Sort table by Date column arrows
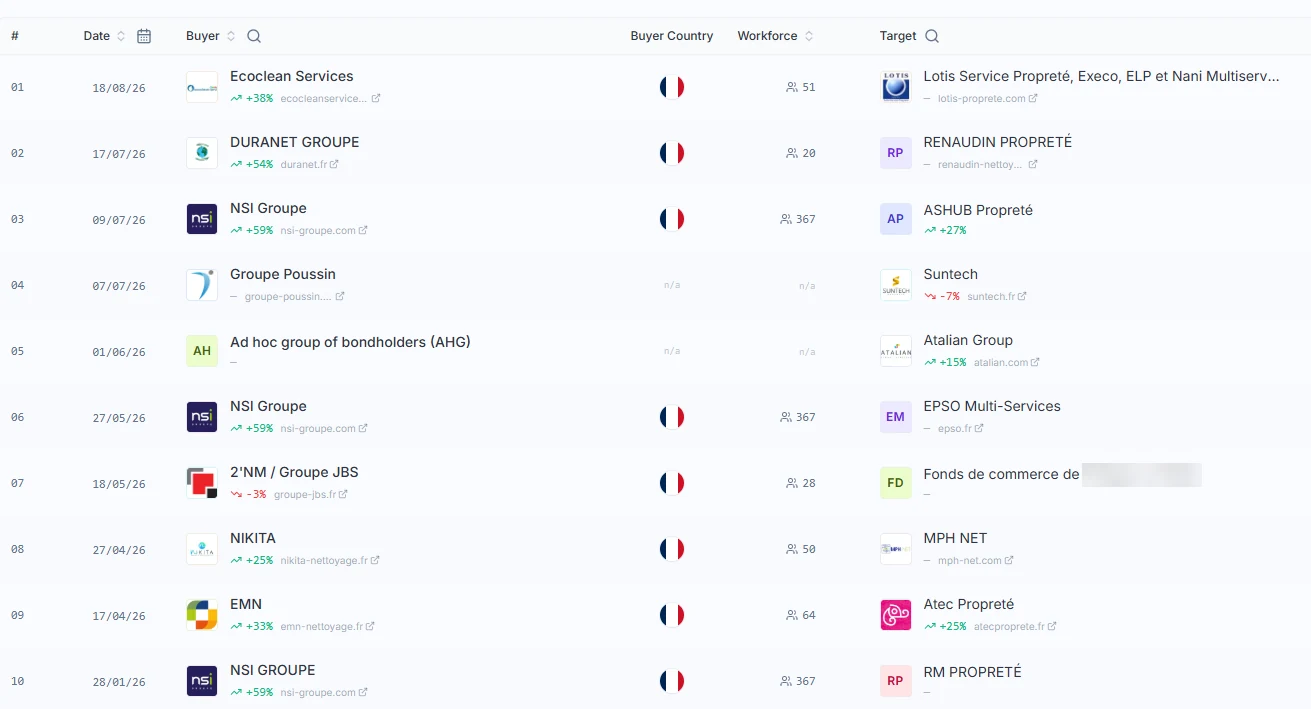Image resolution: width=1311 pixels, height=709 pixels. point(121,36)
